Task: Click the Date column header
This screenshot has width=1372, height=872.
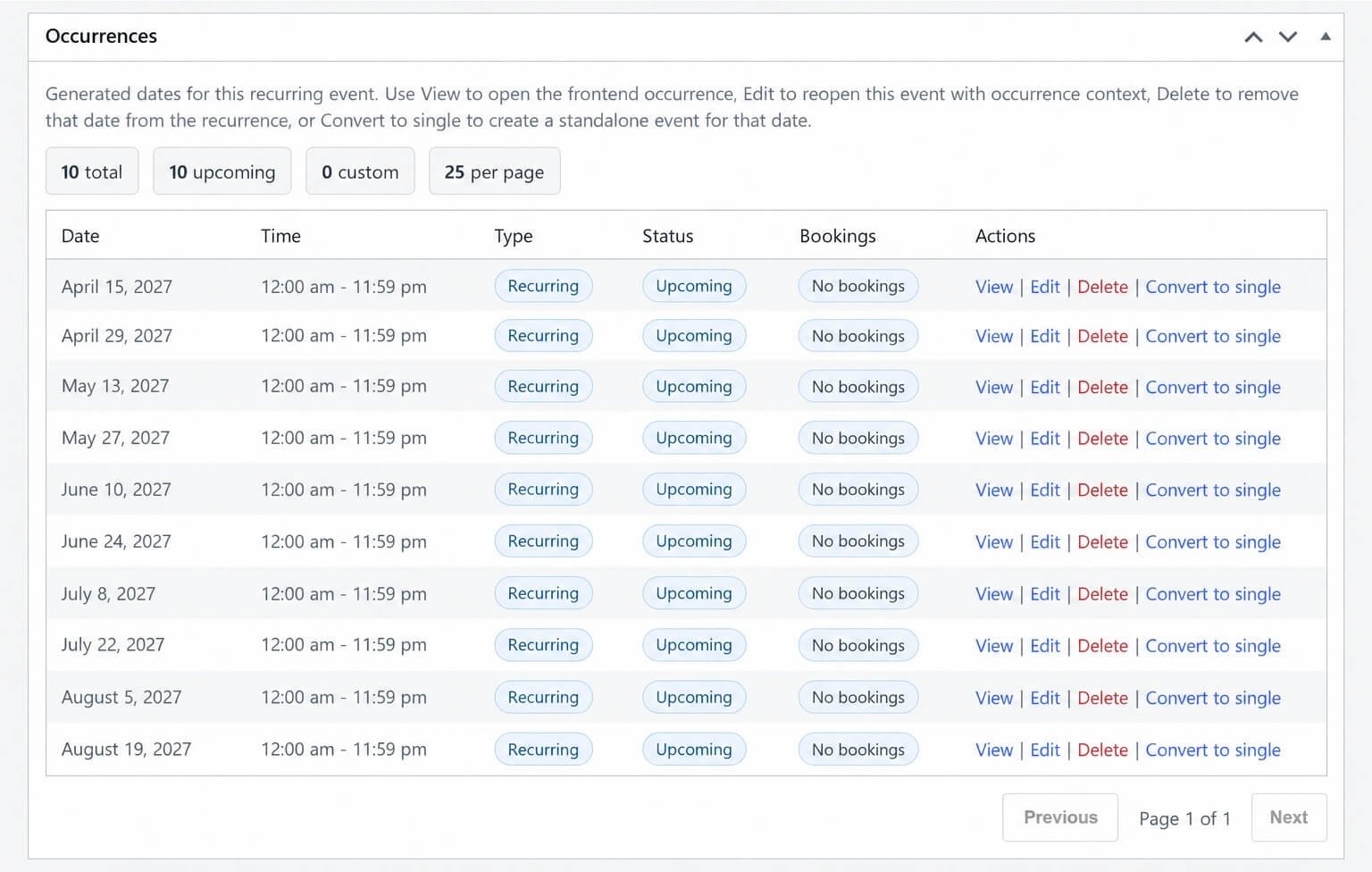Action: click(x=80, y=236)
